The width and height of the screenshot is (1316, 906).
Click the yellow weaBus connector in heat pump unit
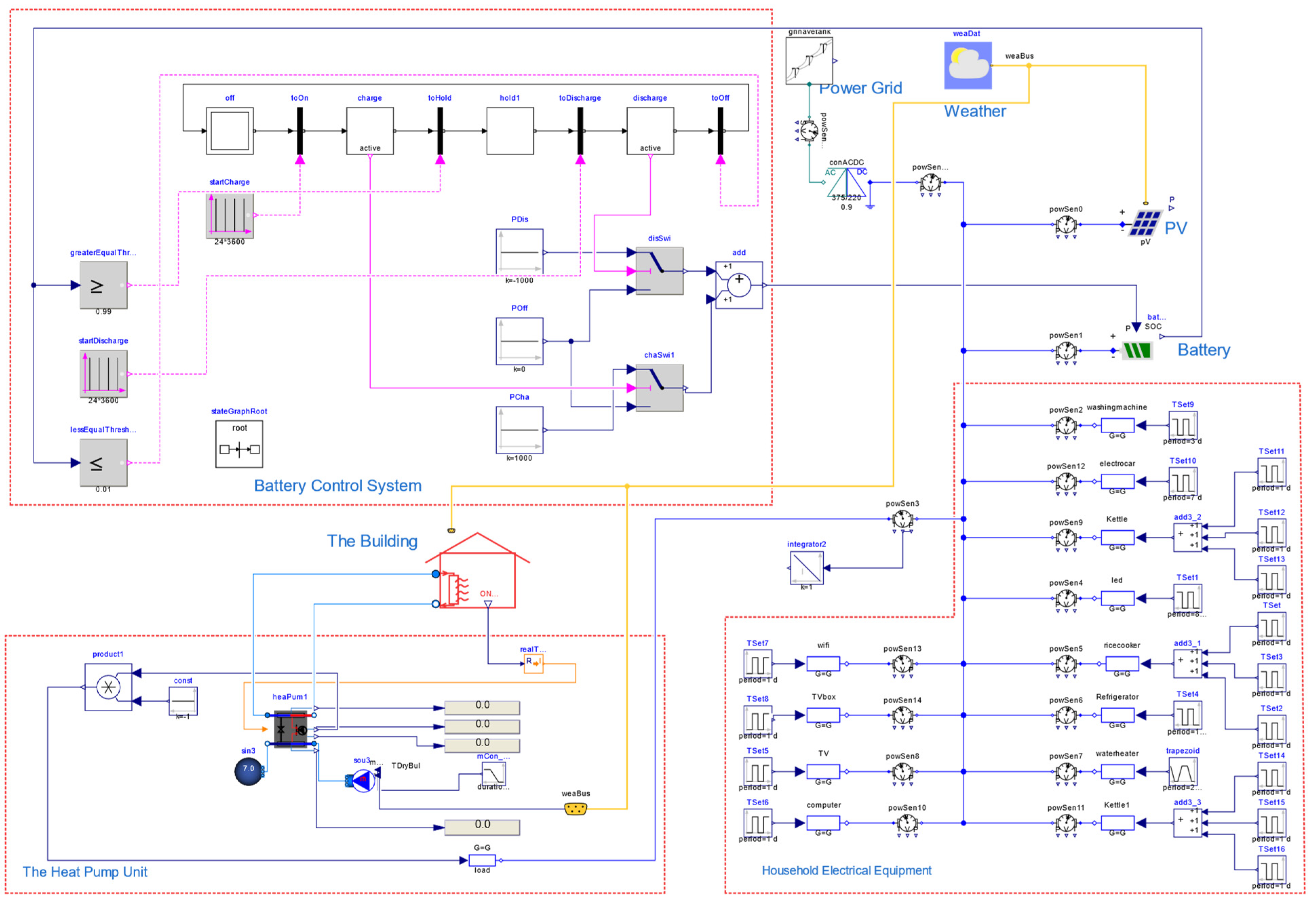pyautogui.click(x=575, y=809)
